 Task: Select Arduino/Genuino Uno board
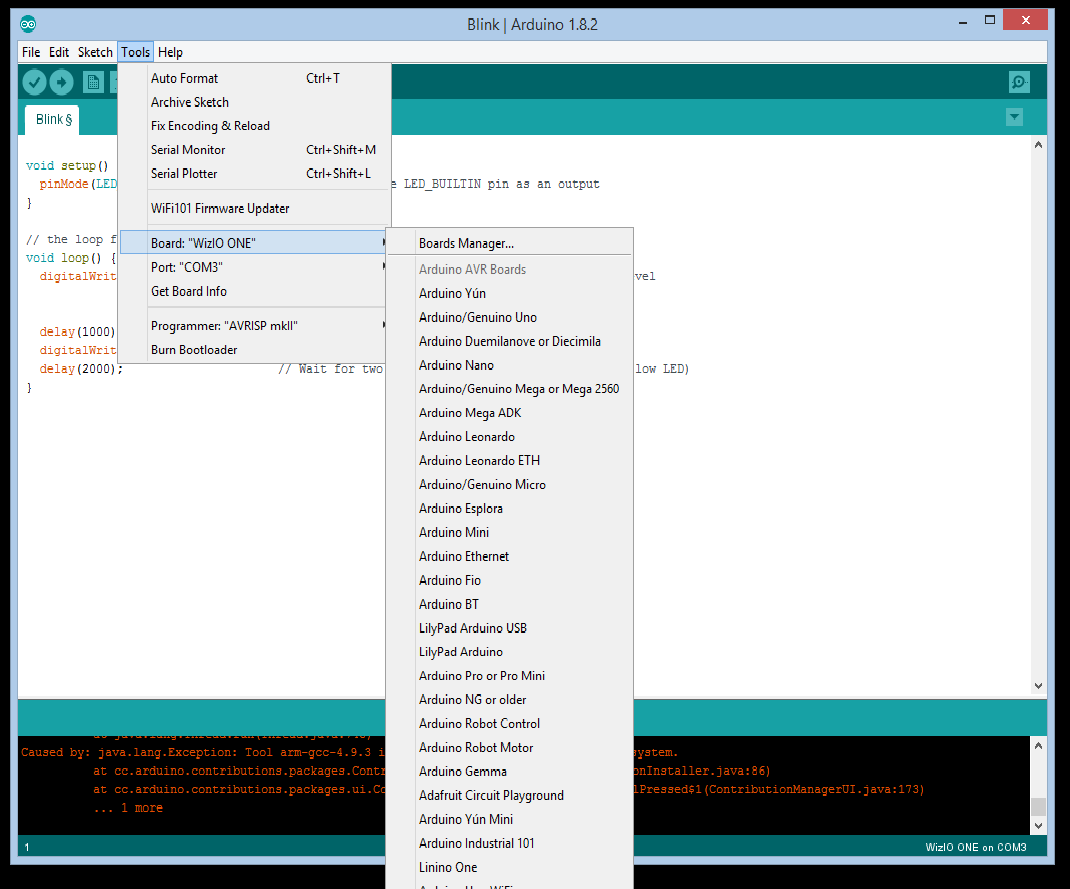point(509,317)
